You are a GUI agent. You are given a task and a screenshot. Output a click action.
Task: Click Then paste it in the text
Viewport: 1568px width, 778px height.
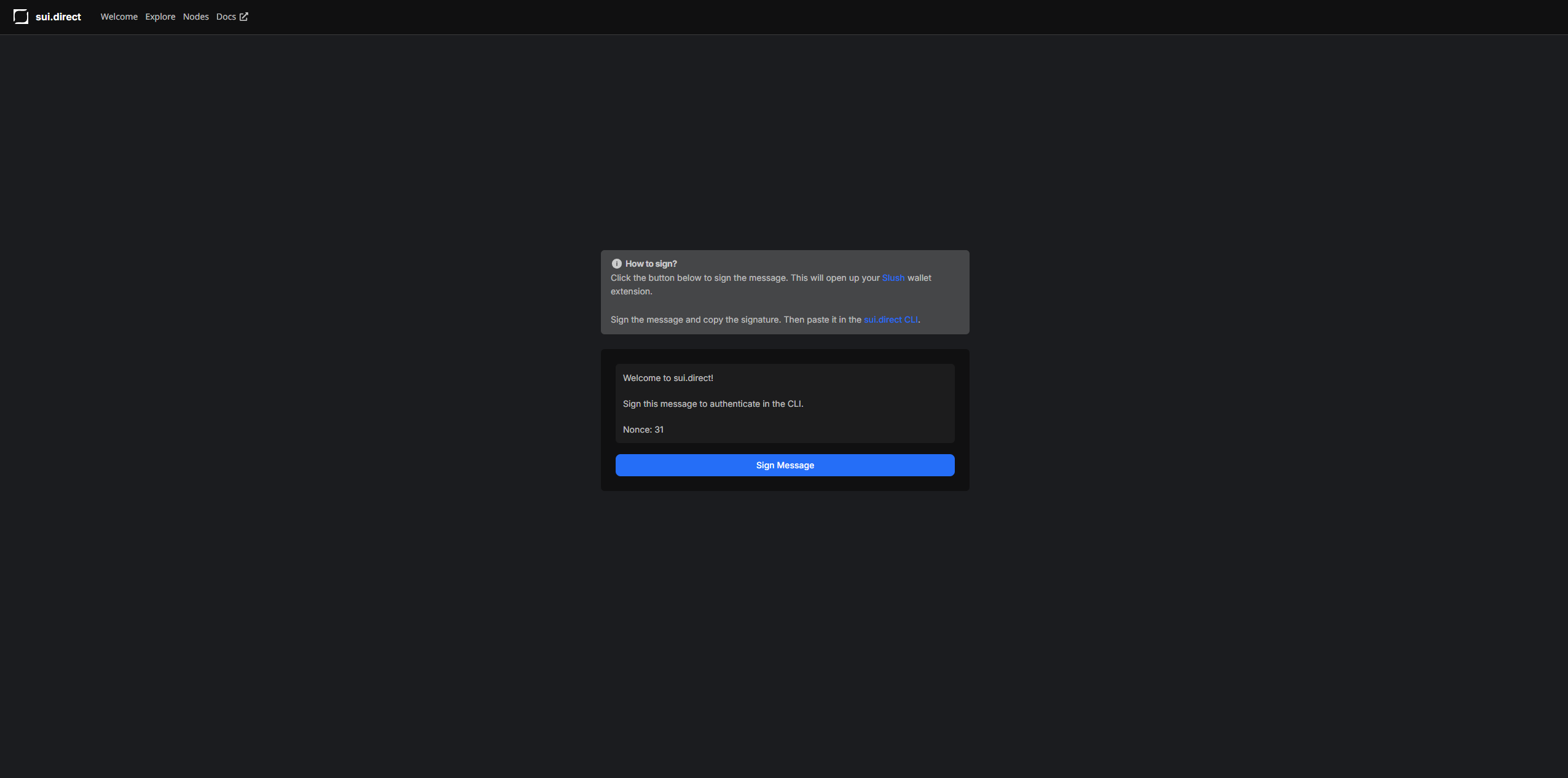pyautogui.click(x=822, y=320)
